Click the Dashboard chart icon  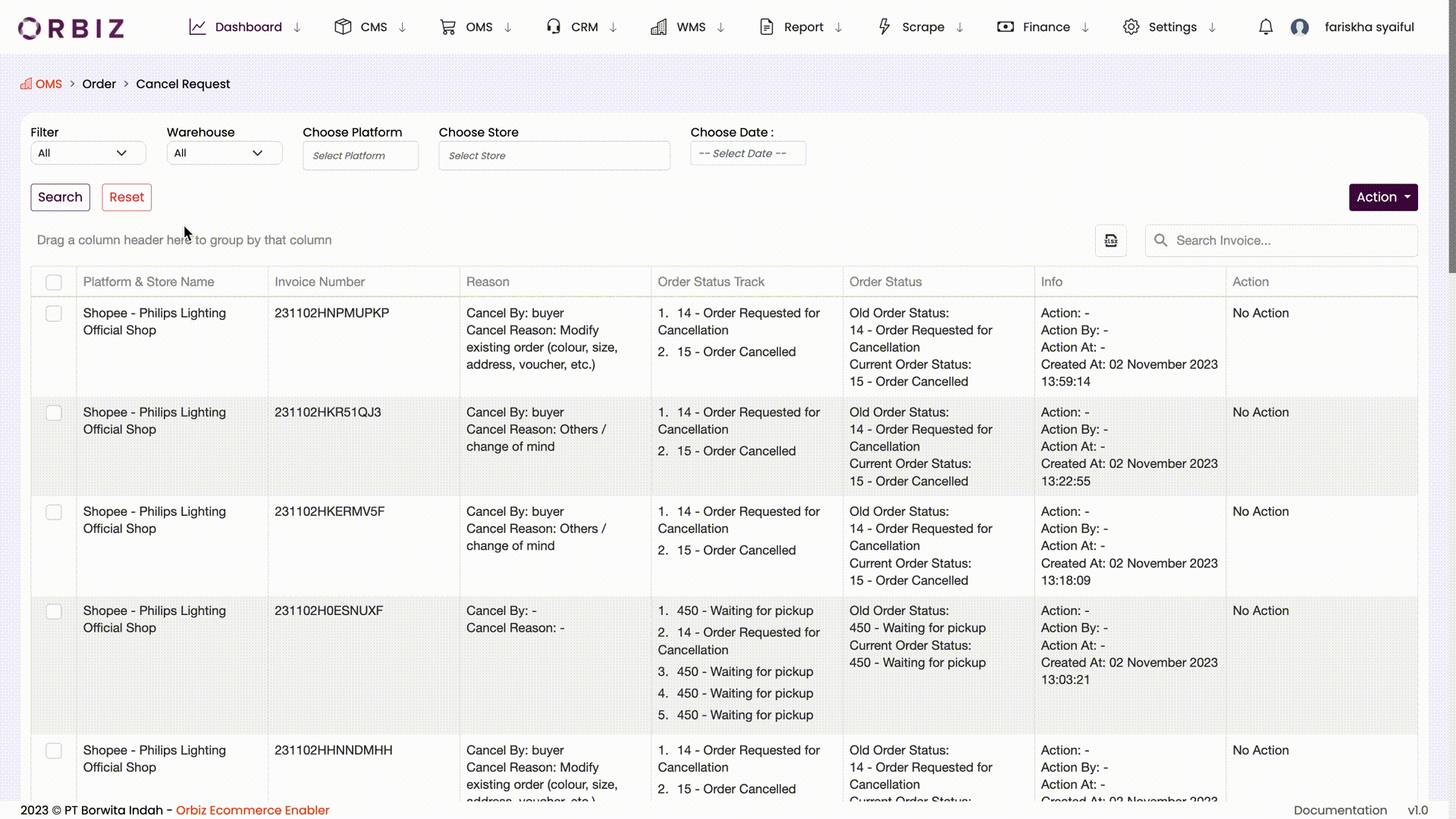tap(197, 27)
